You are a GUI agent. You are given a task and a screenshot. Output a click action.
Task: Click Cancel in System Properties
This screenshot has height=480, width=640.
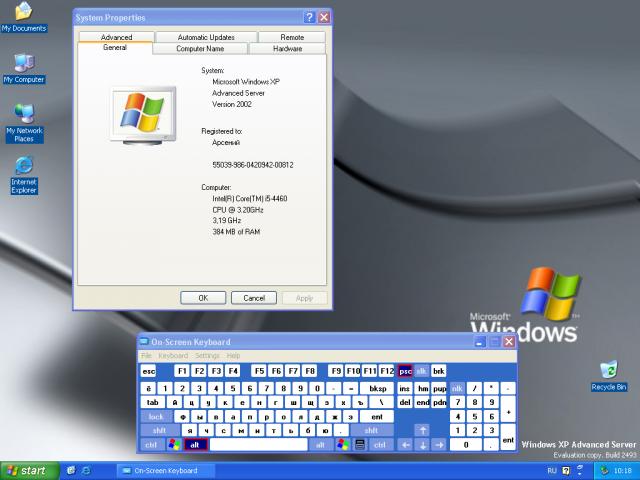coord(254,298)
